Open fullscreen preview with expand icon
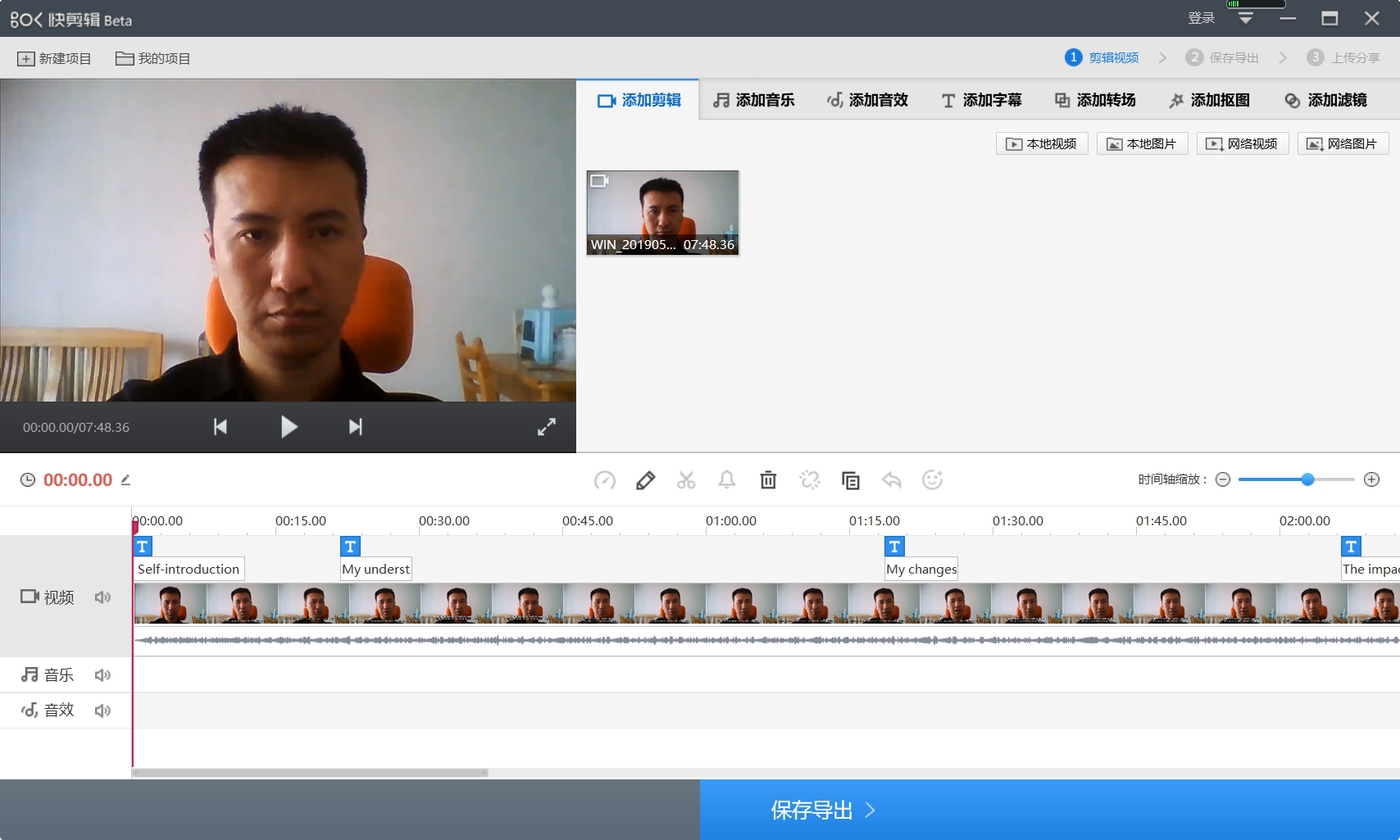 coord(547,427)
